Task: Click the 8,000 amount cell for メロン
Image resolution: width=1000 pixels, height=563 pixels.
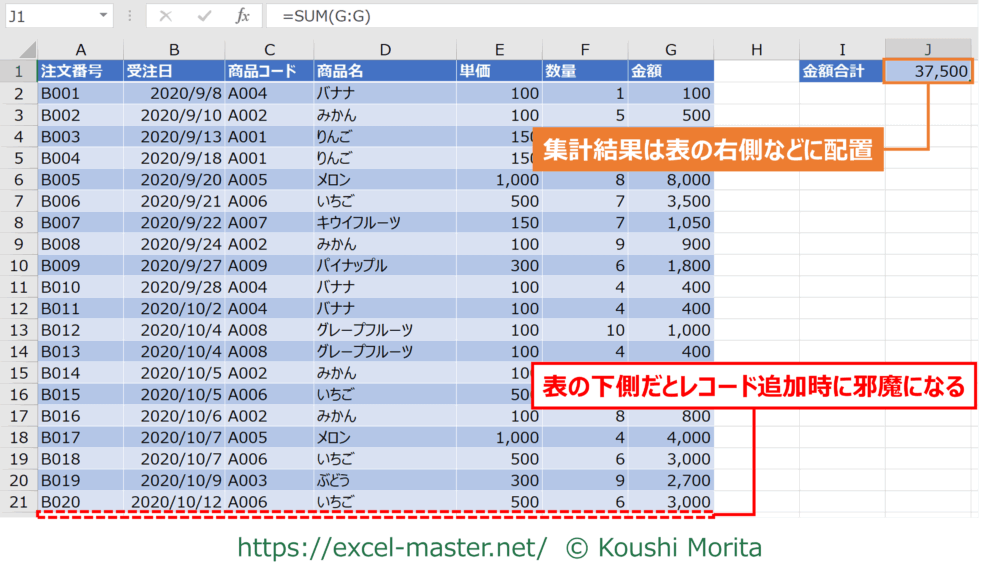Action: pos(670,180)
